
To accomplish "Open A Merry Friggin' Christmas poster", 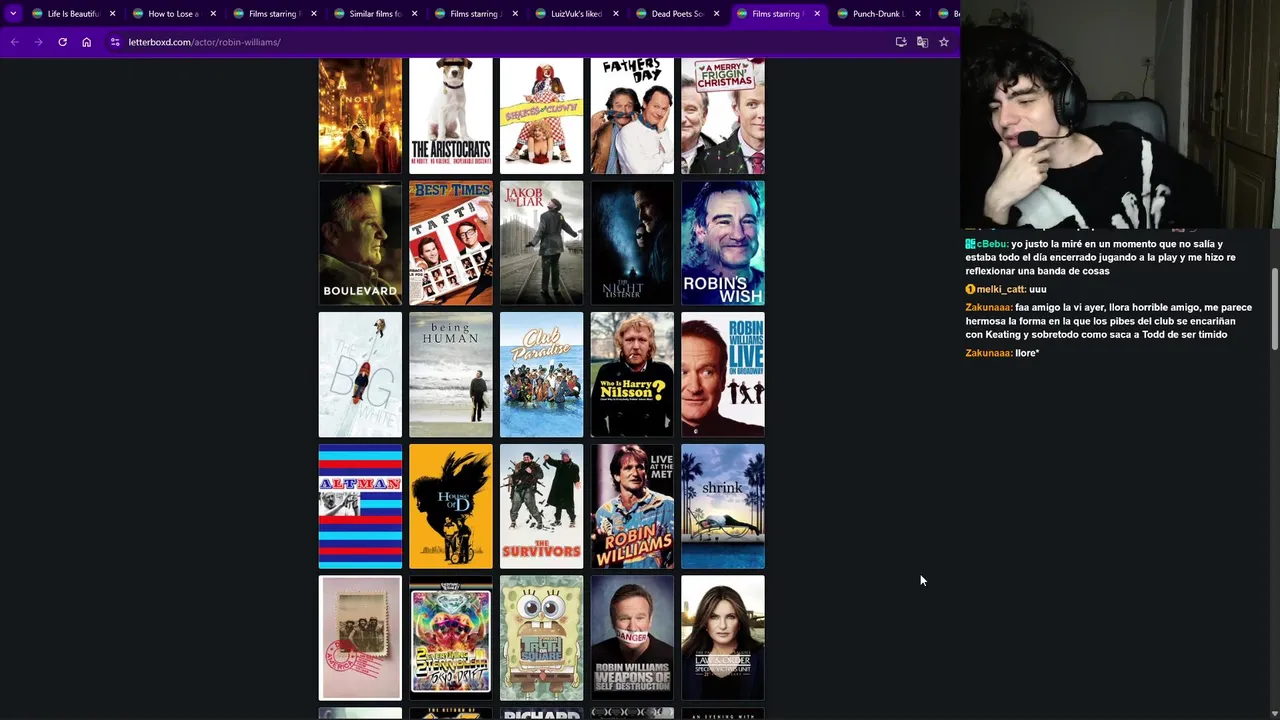I will point(723,115).
